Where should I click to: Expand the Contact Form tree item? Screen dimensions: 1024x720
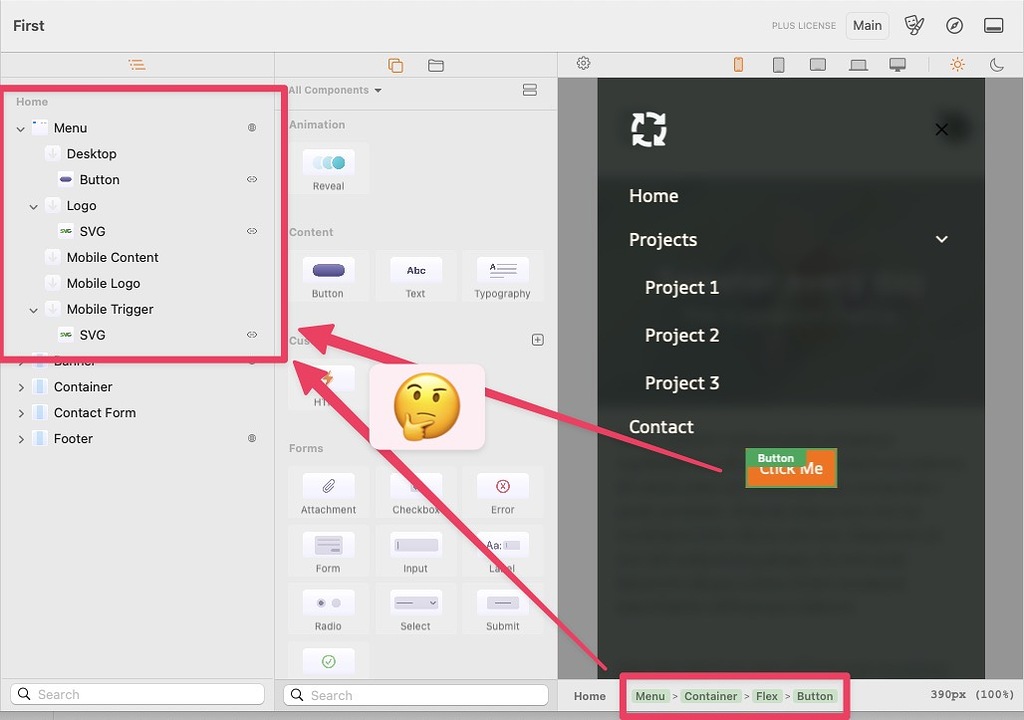tap(21, 412)
